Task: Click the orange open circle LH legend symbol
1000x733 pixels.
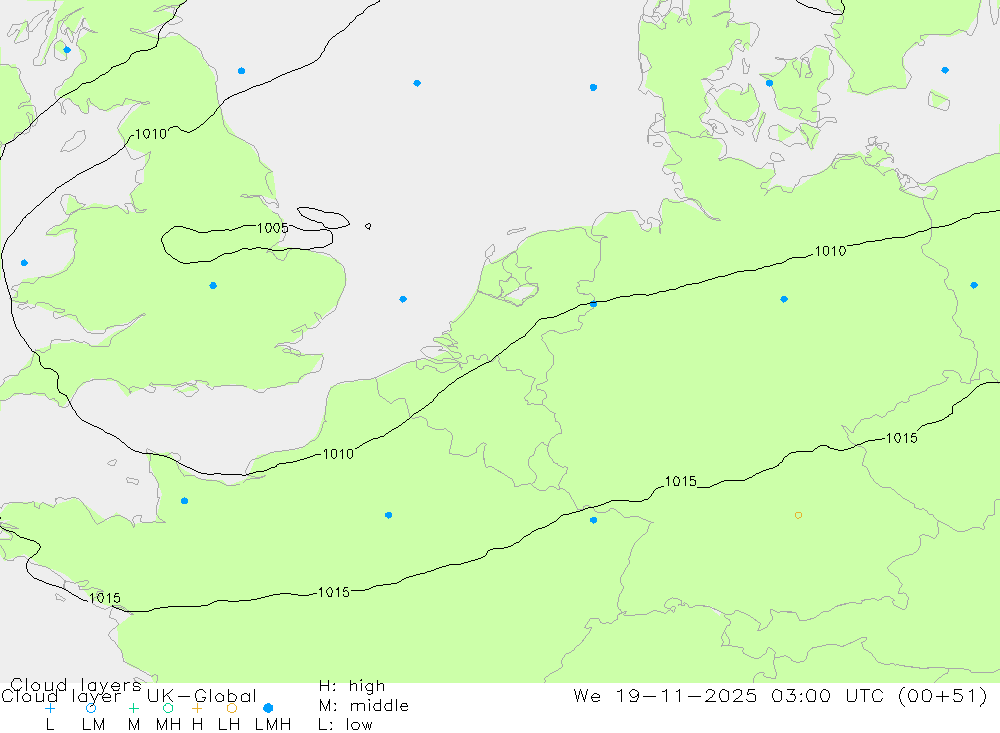Action: point(232,708)
